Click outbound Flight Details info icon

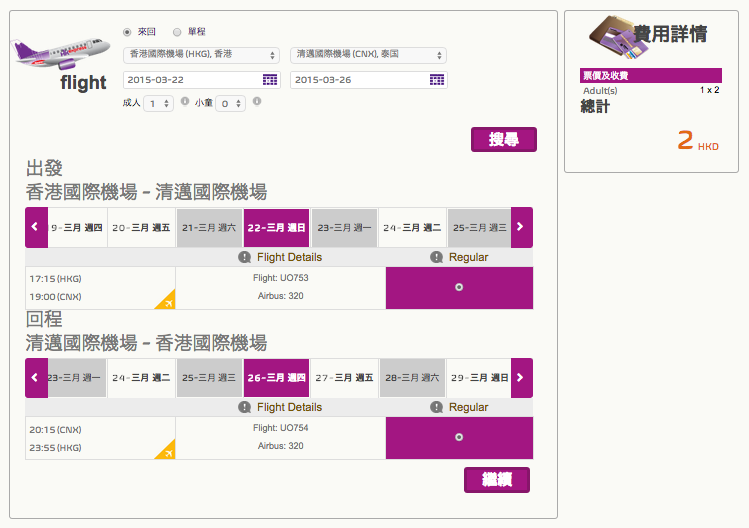tap(245, 257)
